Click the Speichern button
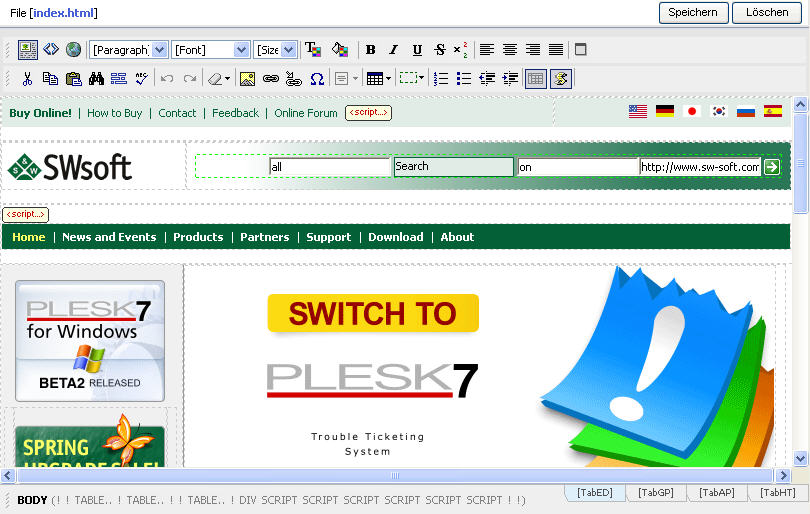This screenshot has width=810, height=514. point(692,13)
